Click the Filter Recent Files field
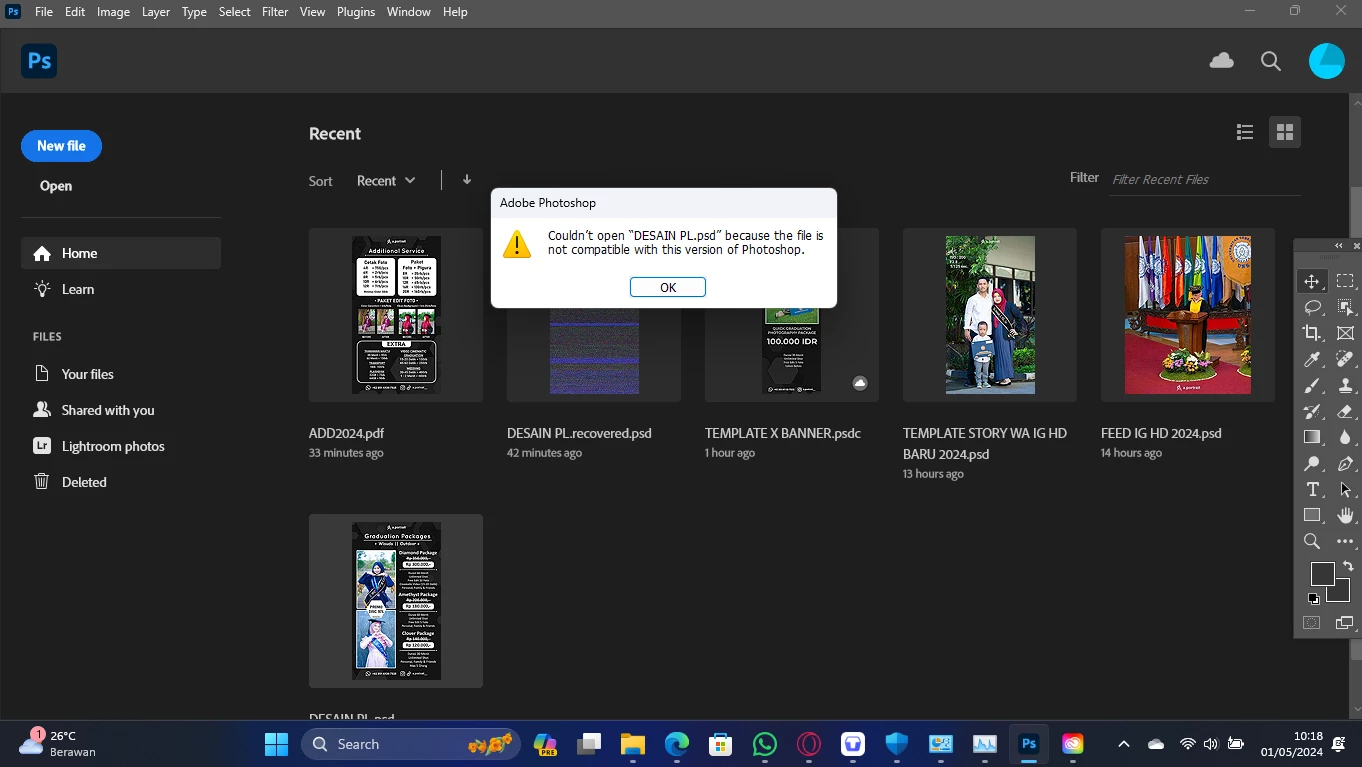The image size is (1362, 767). (x=1205, y=179)
